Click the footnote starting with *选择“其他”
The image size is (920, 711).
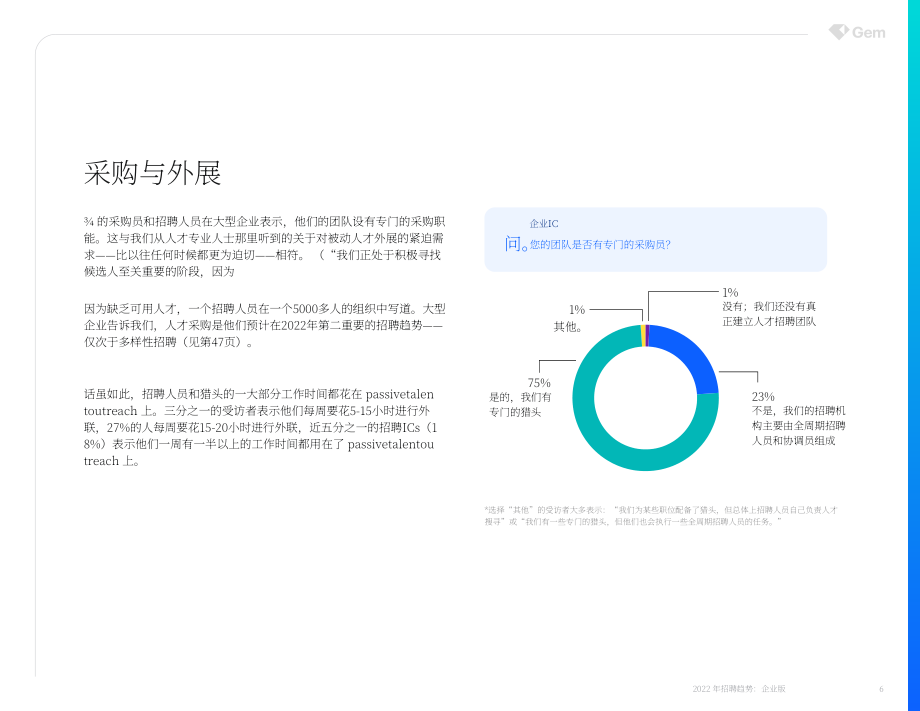click(x=661, y=516)
